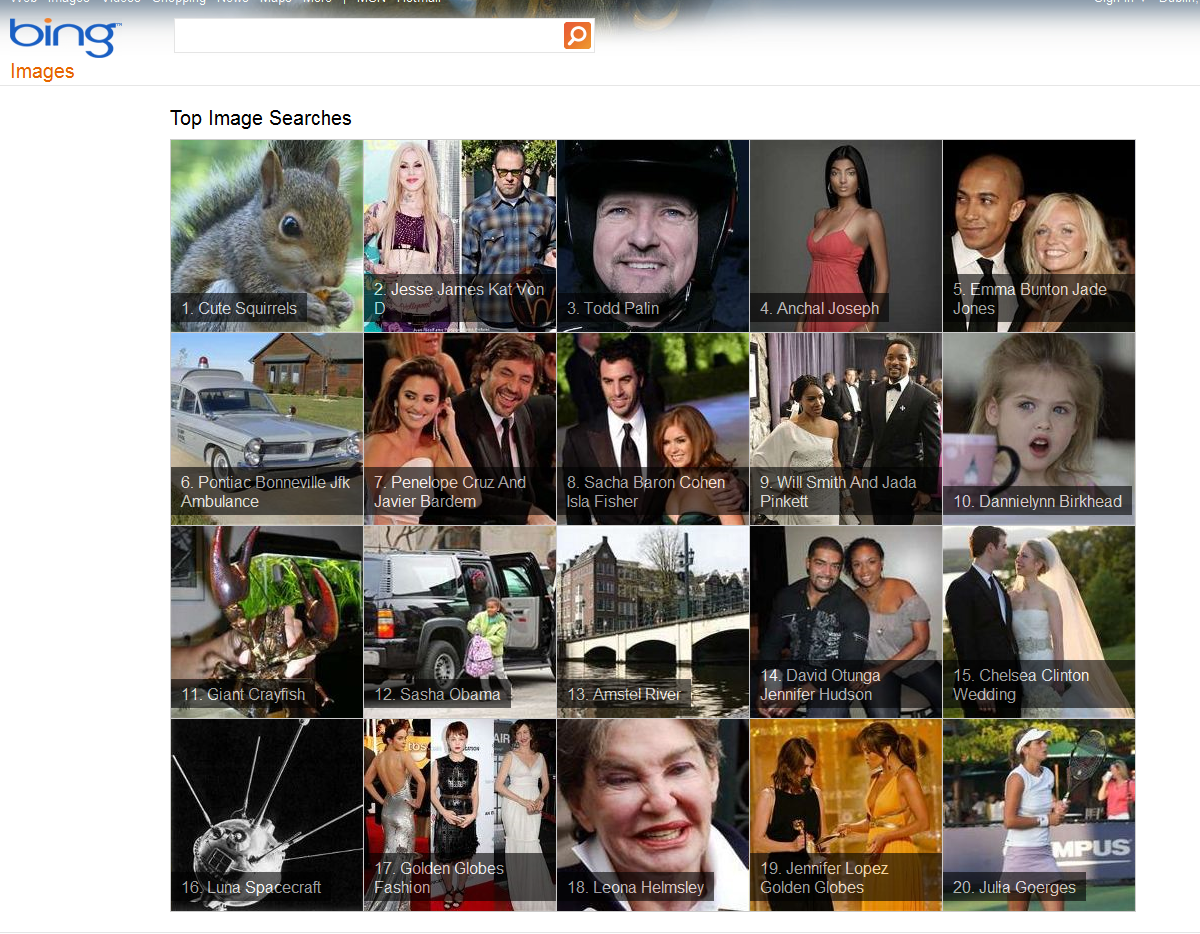The width and height of the screenshot is (1200, 934).
Task: Select the Amstel River thumbnail
Action: 652,621
